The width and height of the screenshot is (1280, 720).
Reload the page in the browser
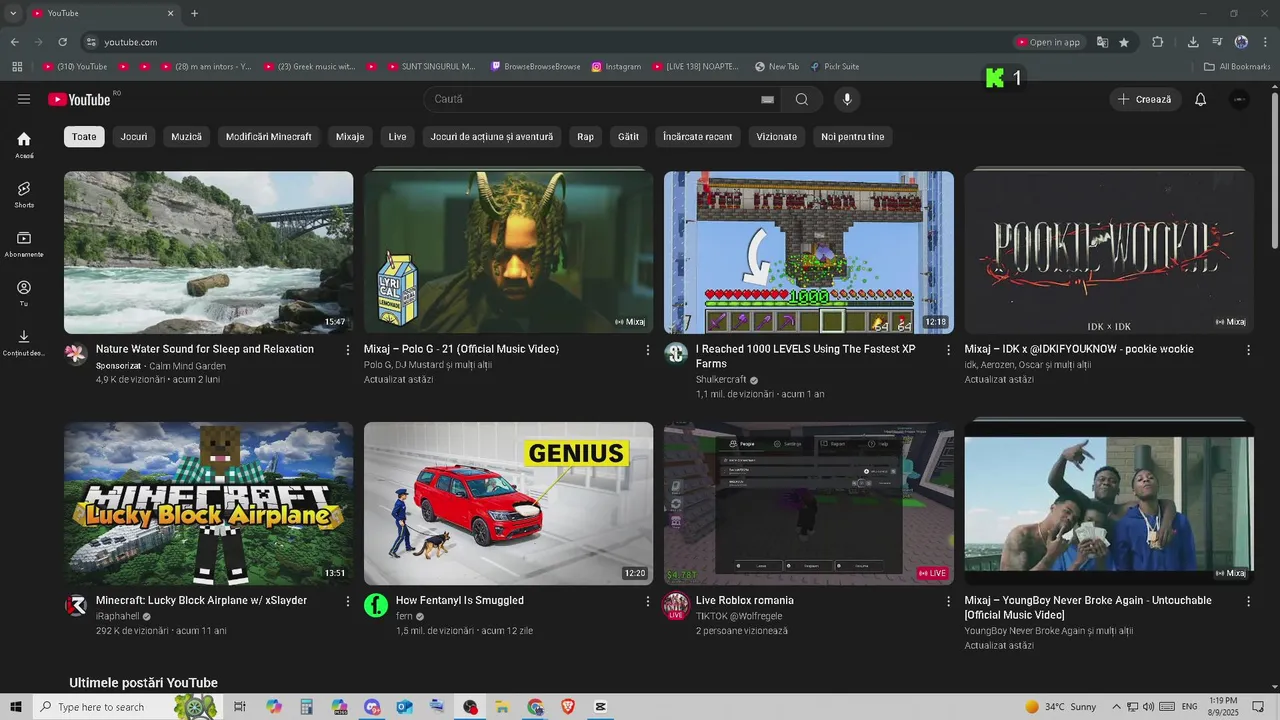(62, 42)
